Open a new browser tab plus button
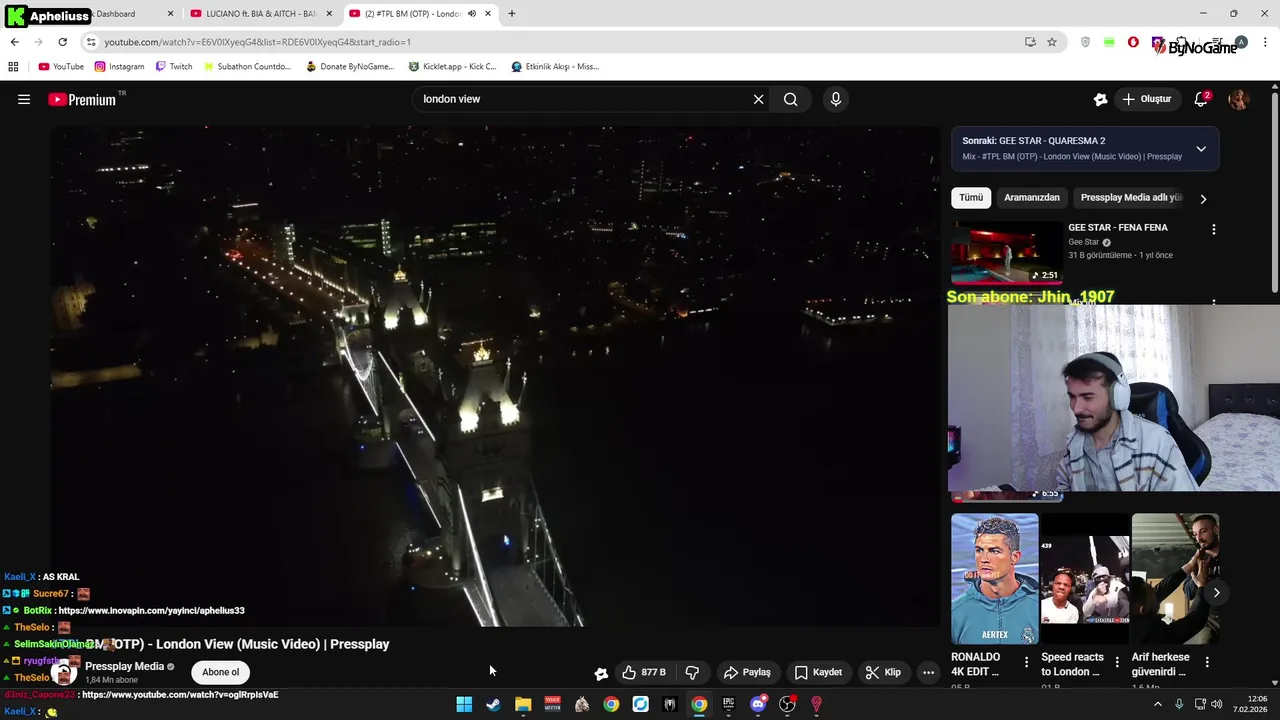This screenshot has width=1280, height=720. point(512,14)
